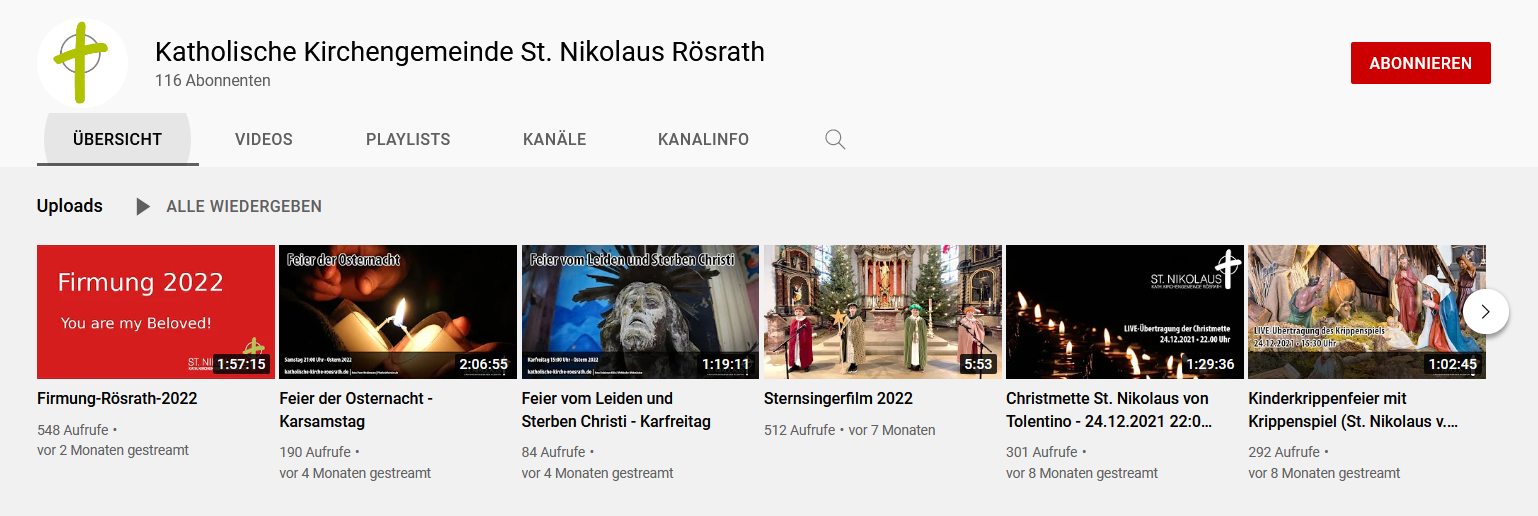Viewport: 1538px width, 516px height.
Task: Open the Christmette candles thumbnail
Action: [1125, 312]
